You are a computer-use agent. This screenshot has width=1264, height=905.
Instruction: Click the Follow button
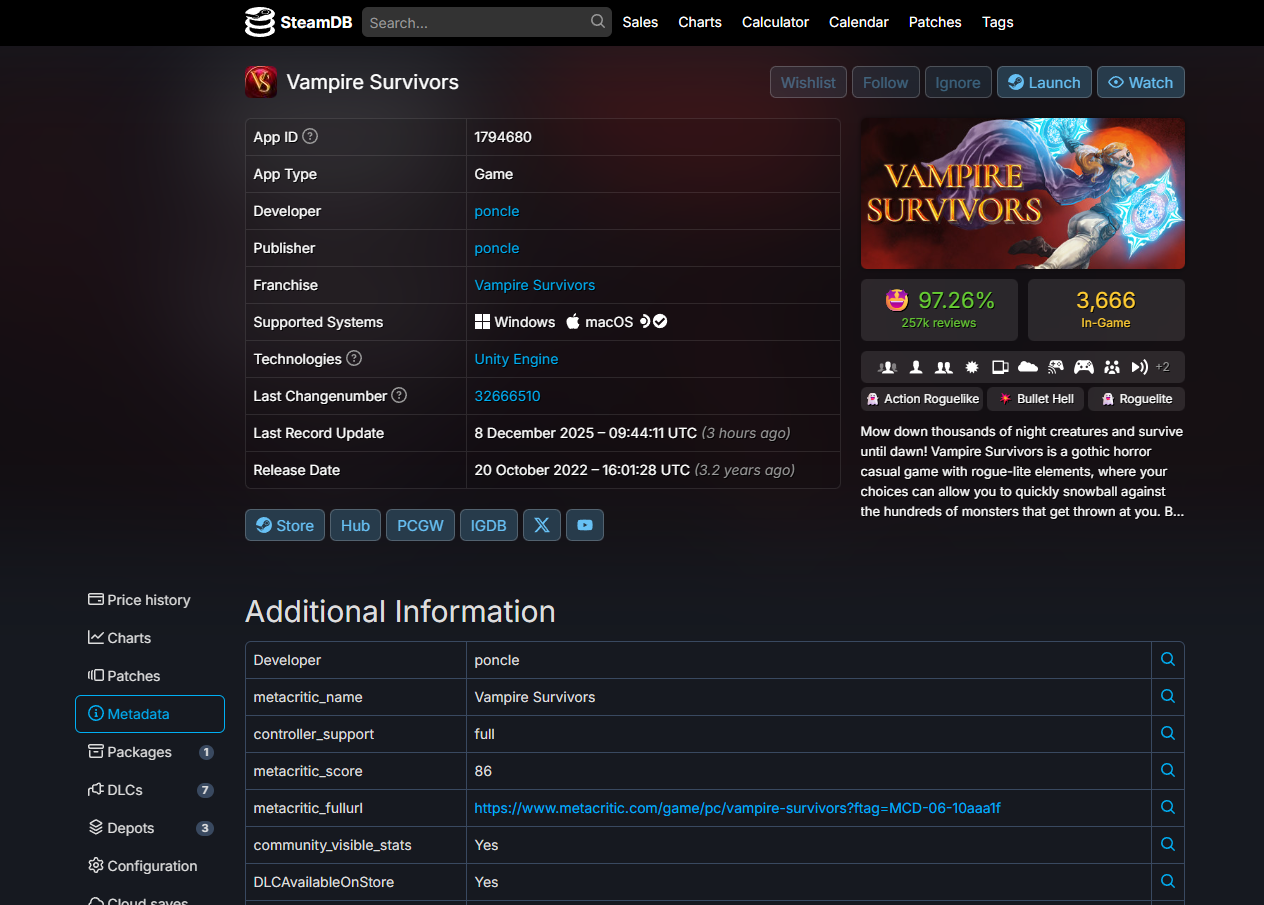[x=886, y=82]
